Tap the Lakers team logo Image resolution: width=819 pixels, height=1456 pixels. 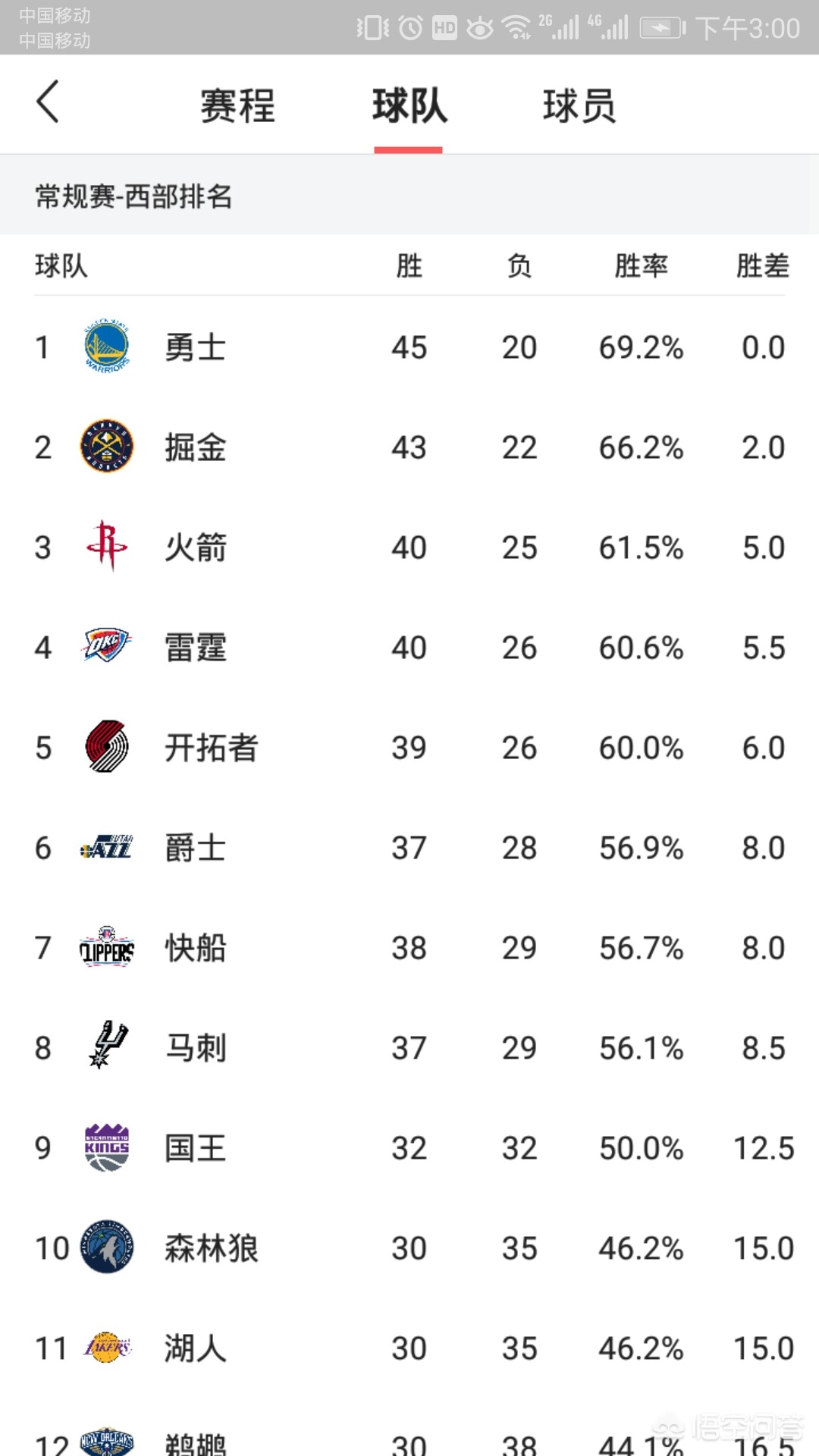coord(107,1348)
